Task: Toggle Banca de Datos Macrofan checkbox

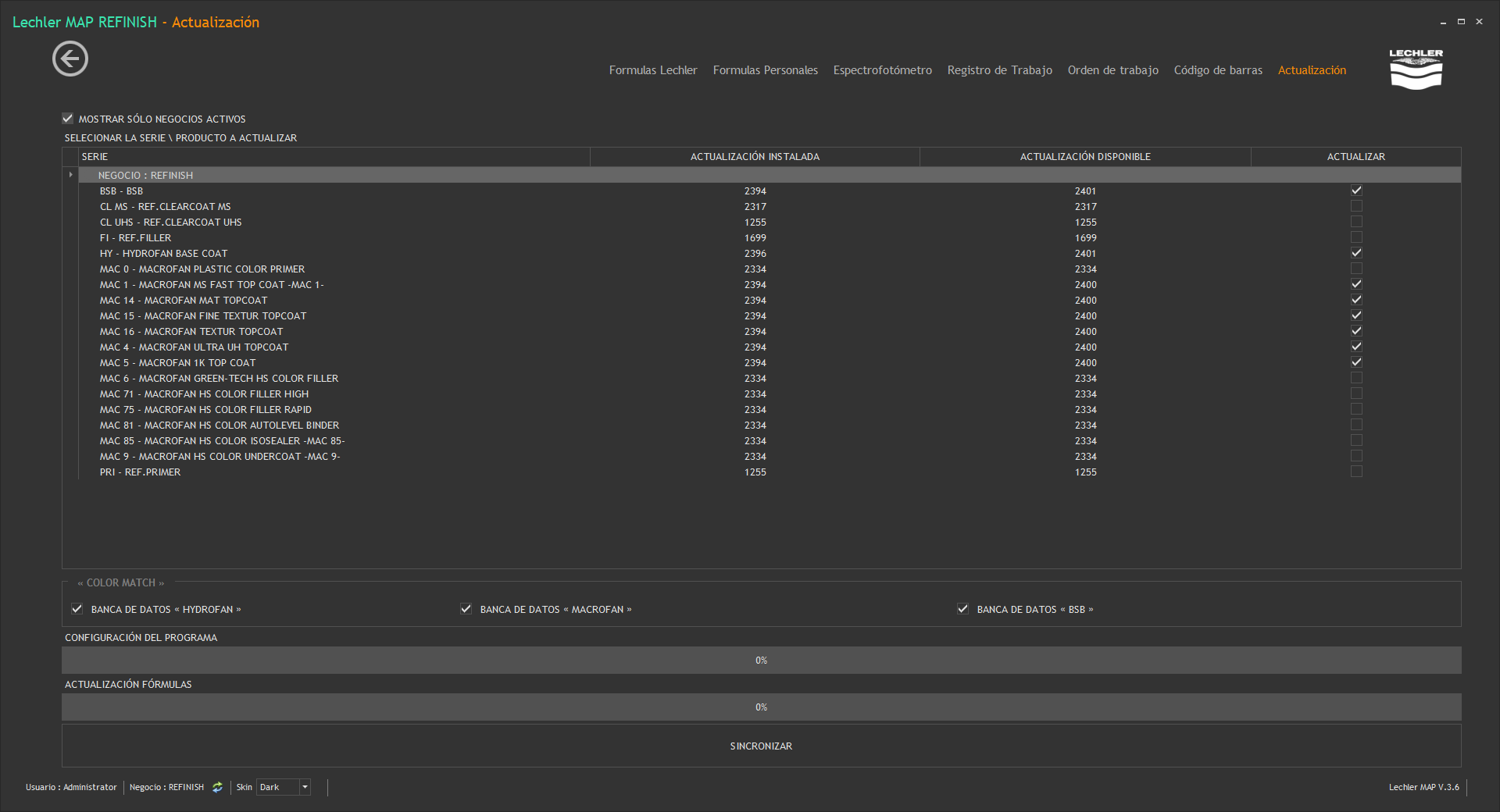Action: [466, 609]
